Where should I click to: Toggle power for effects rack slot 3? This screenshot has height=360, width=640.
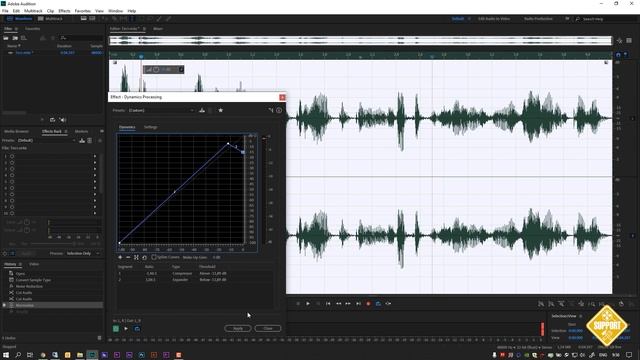(x=12, y=169)
